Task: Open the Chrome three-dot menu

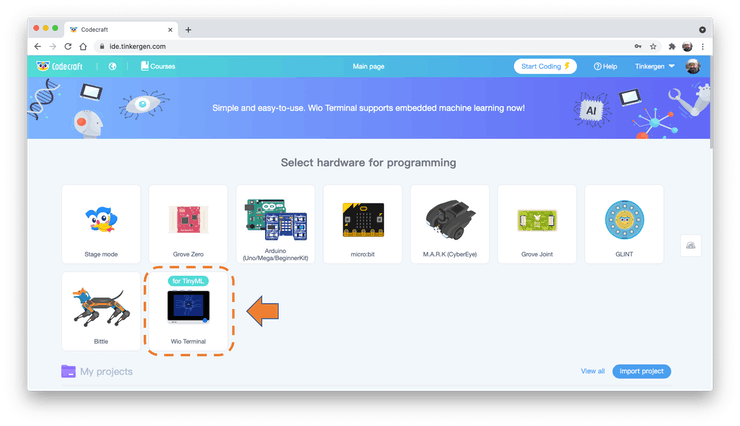Action: click(702, 46)
